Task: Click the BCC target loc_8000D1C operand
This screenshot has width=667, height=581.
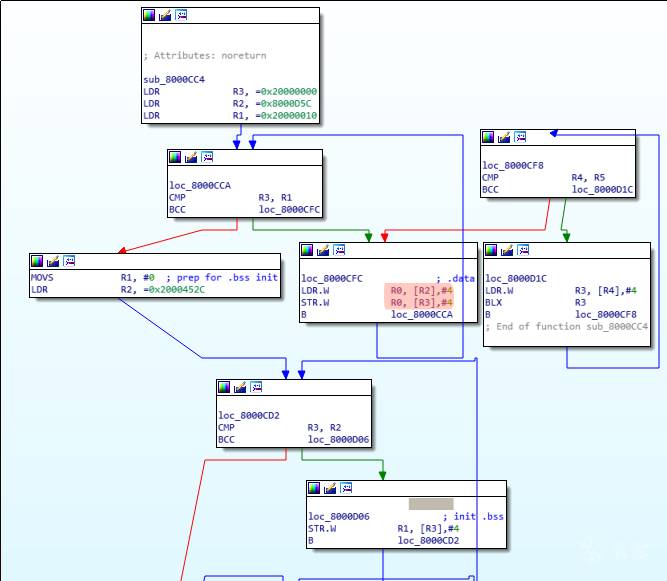Action: (602, 189)
